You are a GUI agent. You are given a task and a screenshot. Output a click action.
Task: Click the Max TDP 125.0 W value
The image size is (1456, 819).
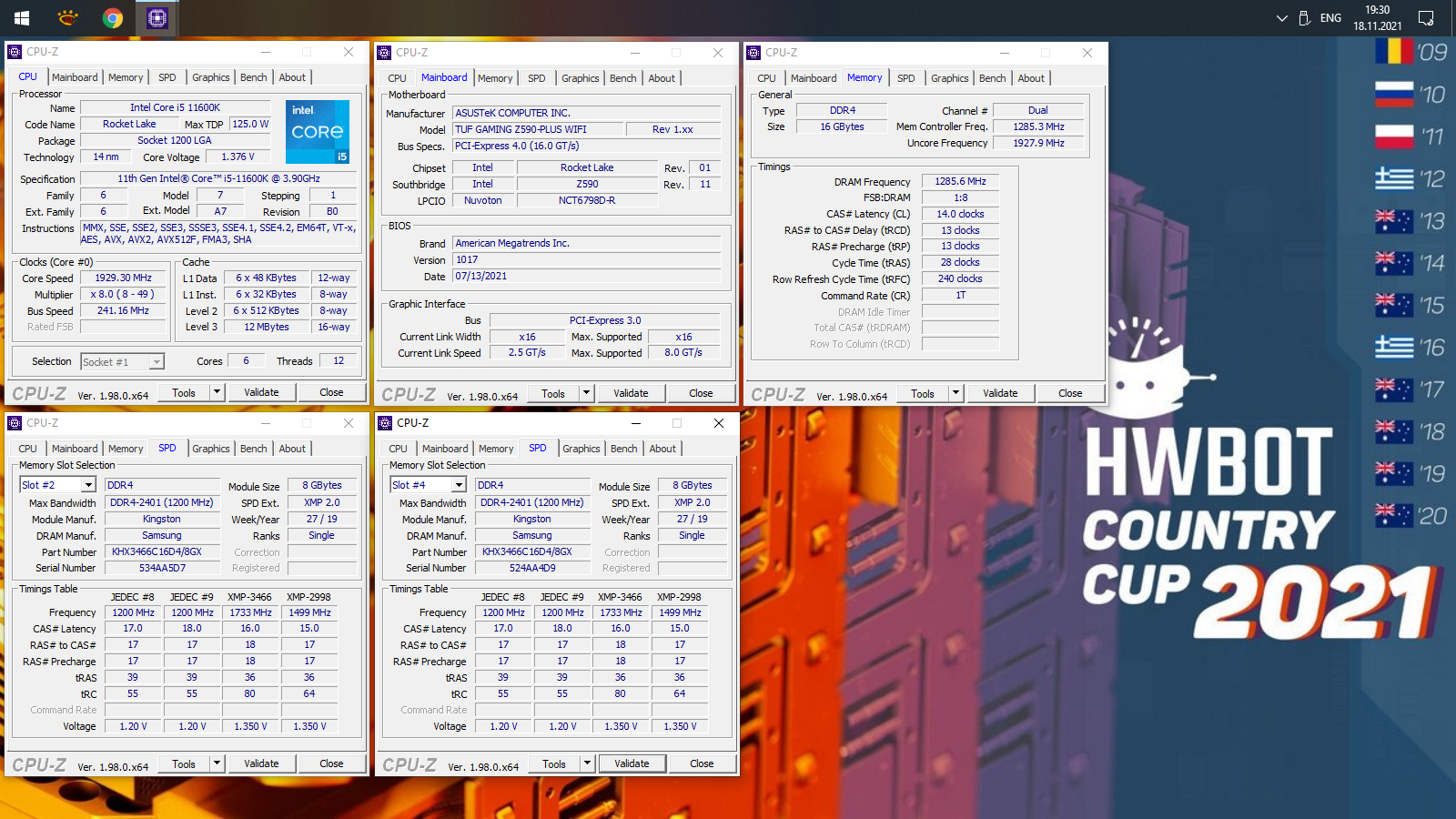pyautogui.click(x=249, y=124)
